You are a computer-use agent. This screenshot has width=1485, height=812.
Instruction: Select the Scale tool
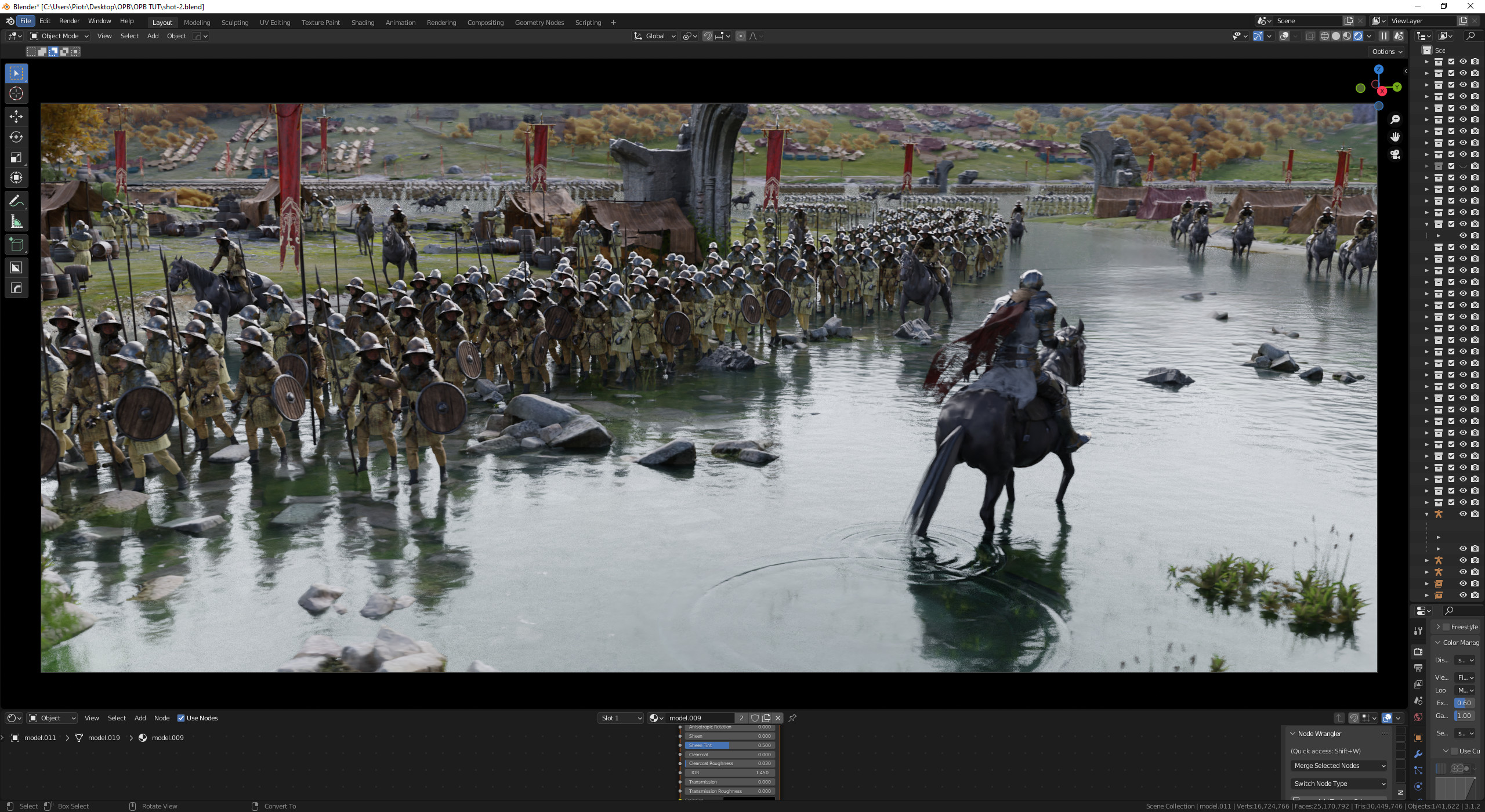pyautogui.click(x=16, y=157)
